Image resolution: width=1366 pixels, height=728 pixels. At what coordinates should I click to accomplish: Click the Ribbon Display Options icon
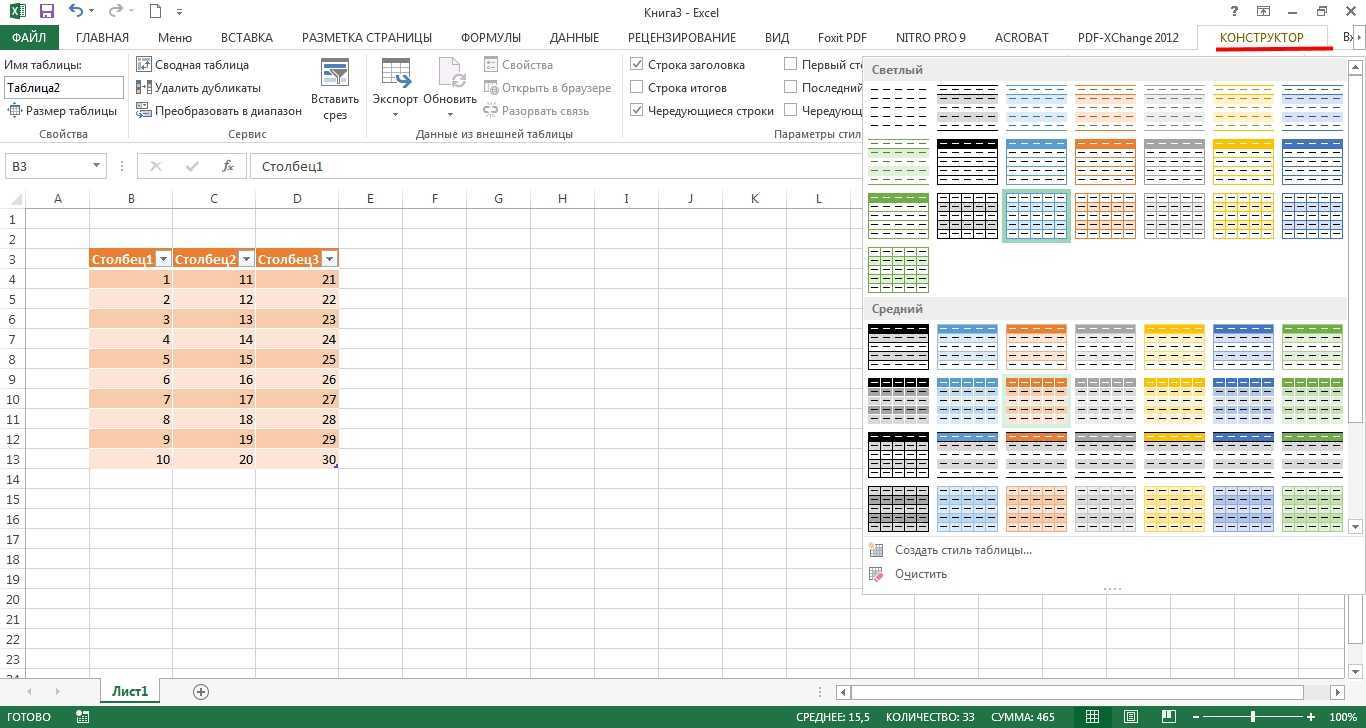pos(1264,12)
